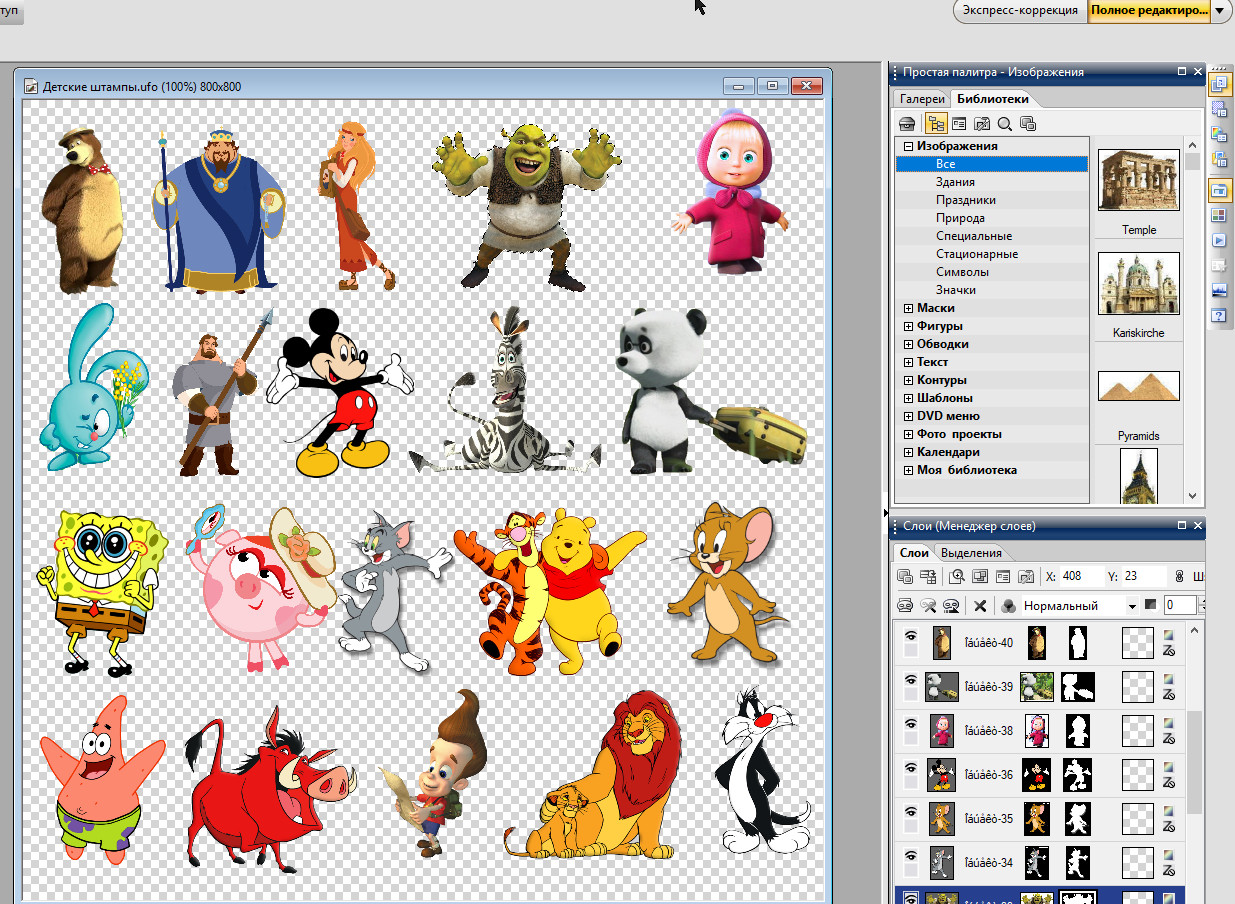The height and width of the screenshot is (904, 1235).
Task: Click the histogram icon in the right vertical toolbar
Action: (1219, 291)
